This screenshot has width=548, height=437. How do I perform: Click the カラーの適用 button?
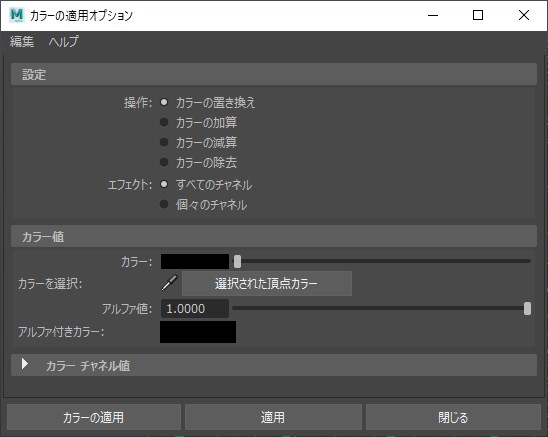click(x=94, y=417)
